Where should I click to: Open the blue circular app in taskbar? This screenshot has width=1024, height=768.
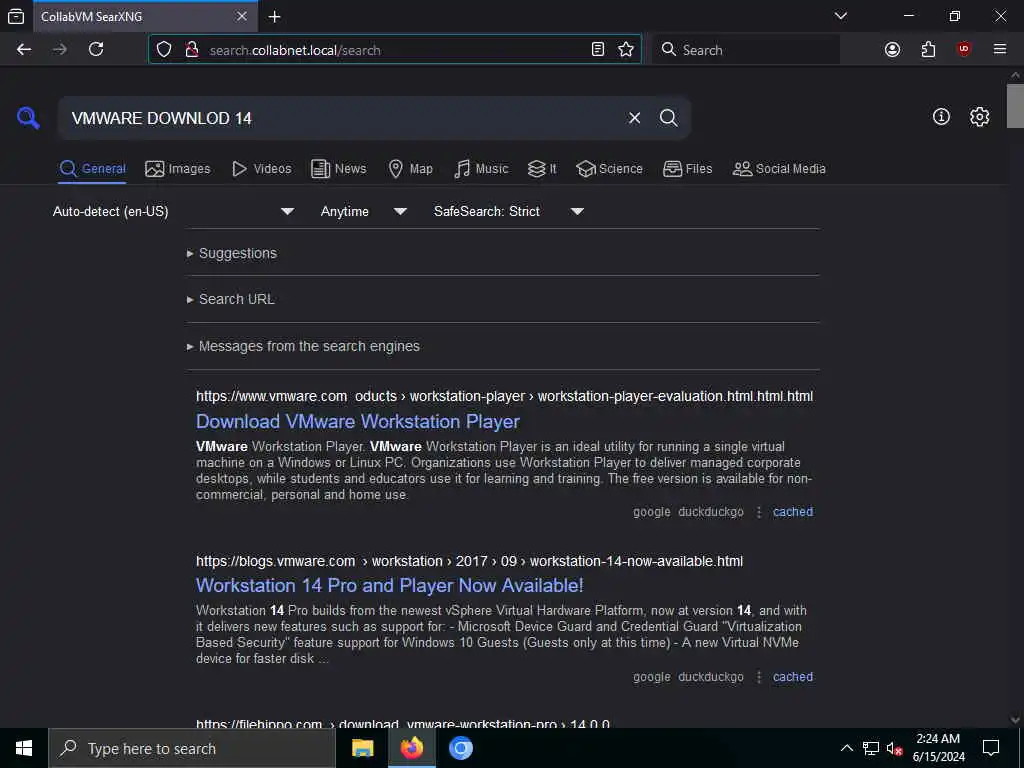[x=460, y=748]
